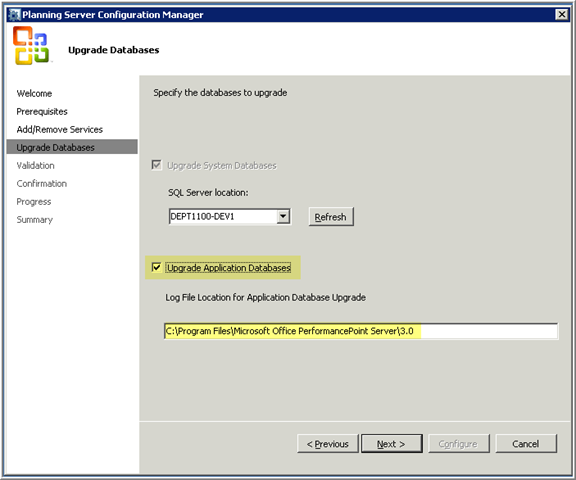This screenshot has width=576, height=480.
Task: Select the Add/Remove Services step
Action: tap(60, 129)
